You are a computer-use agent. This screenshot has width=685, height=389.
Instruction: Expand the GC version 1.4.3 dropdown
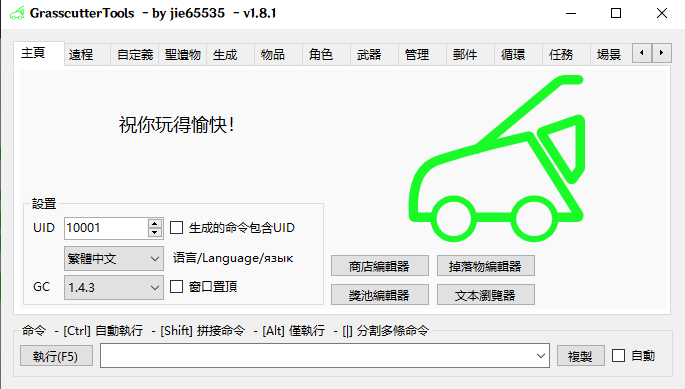[x=114, y=288]
